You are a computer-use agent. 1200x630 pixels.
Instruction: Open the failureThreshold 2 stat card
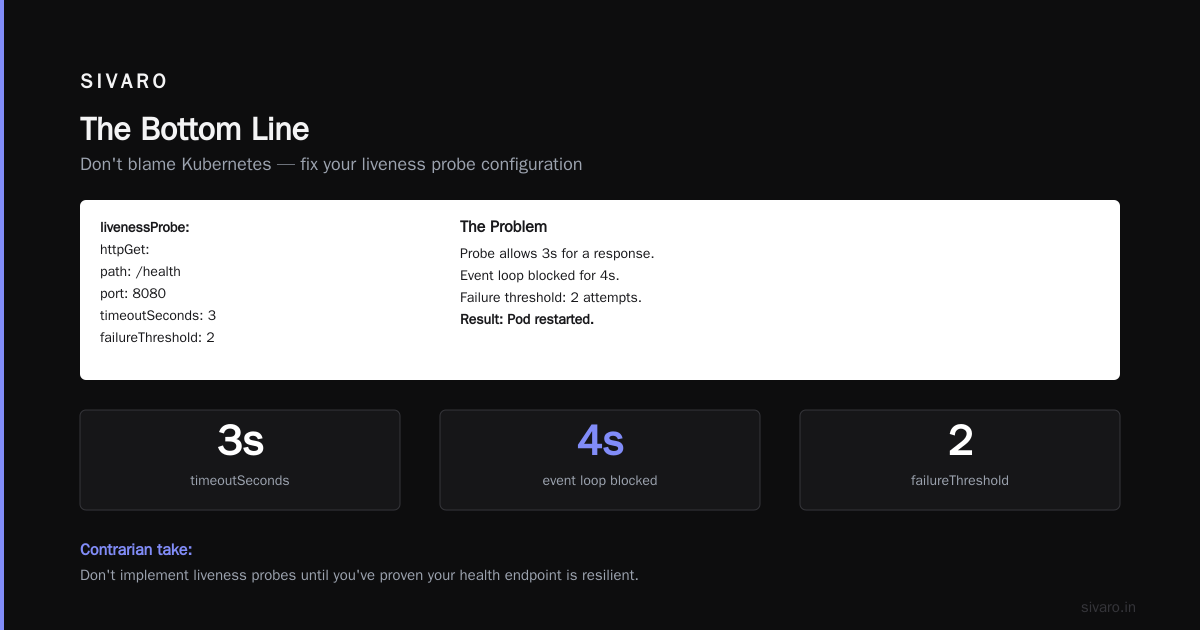(960, 460)
